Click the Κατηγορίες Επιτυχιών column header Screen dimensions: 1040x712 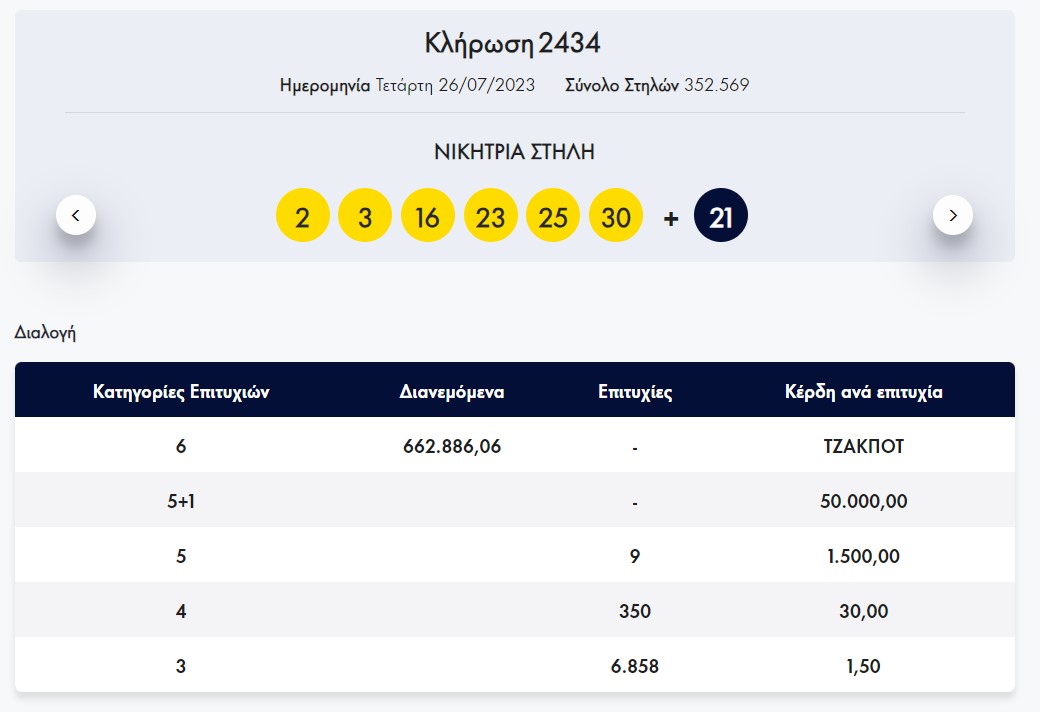click(181, 392)
